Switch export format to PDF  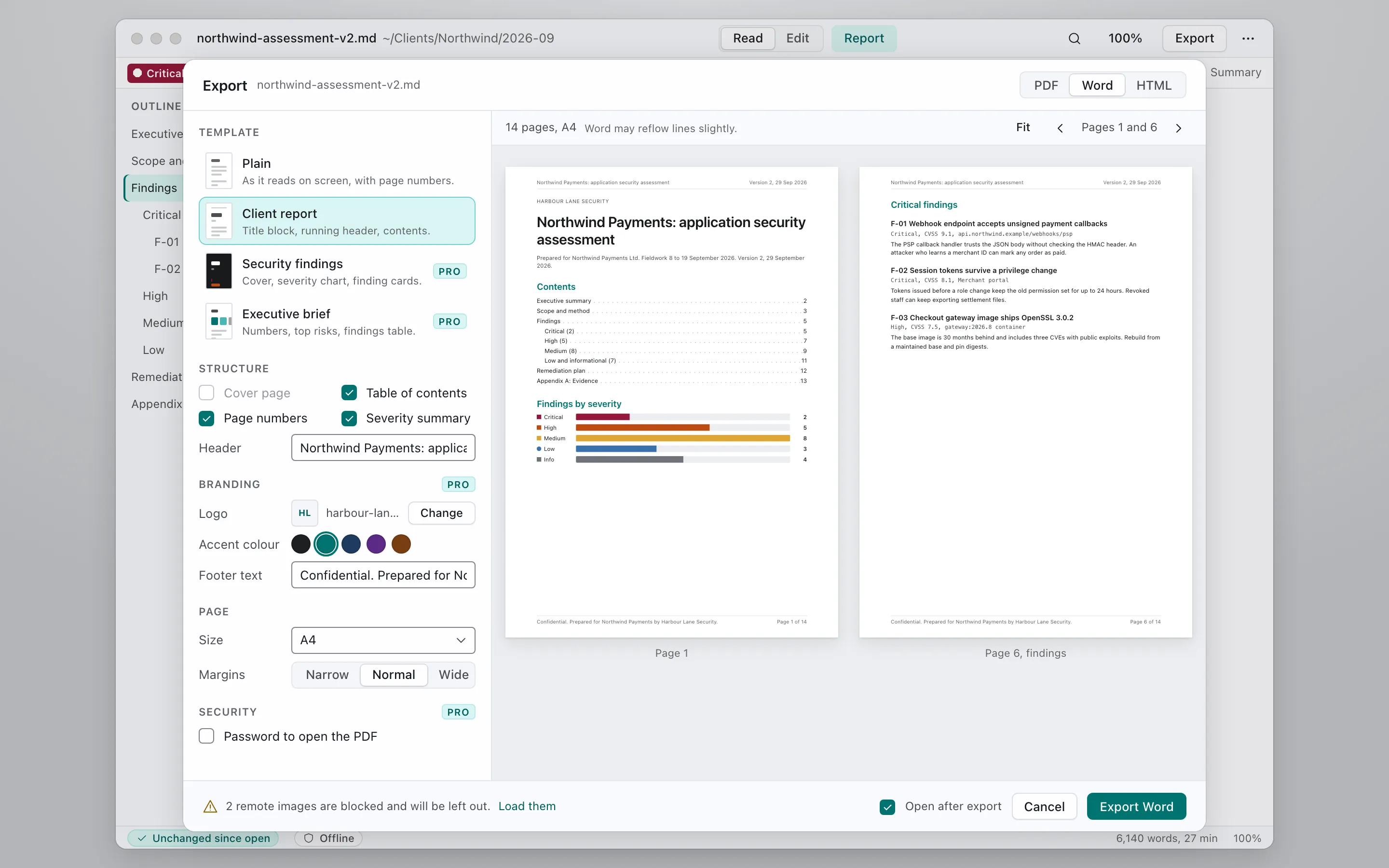[1046, 85]
